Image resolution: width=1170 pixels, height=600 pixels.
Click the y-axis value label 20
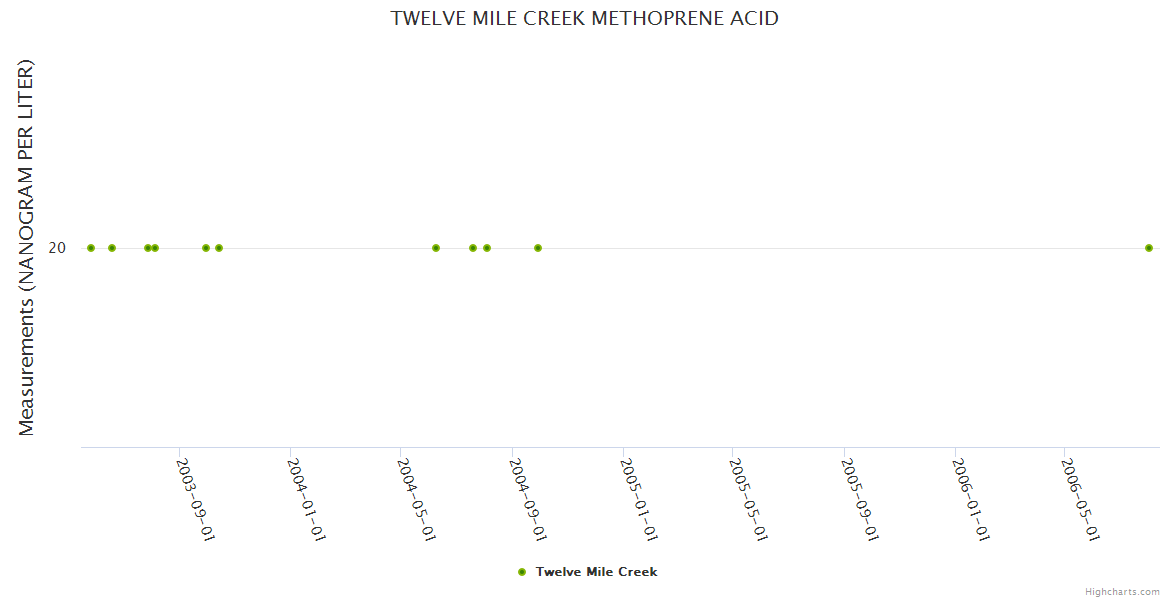point(57,248)
